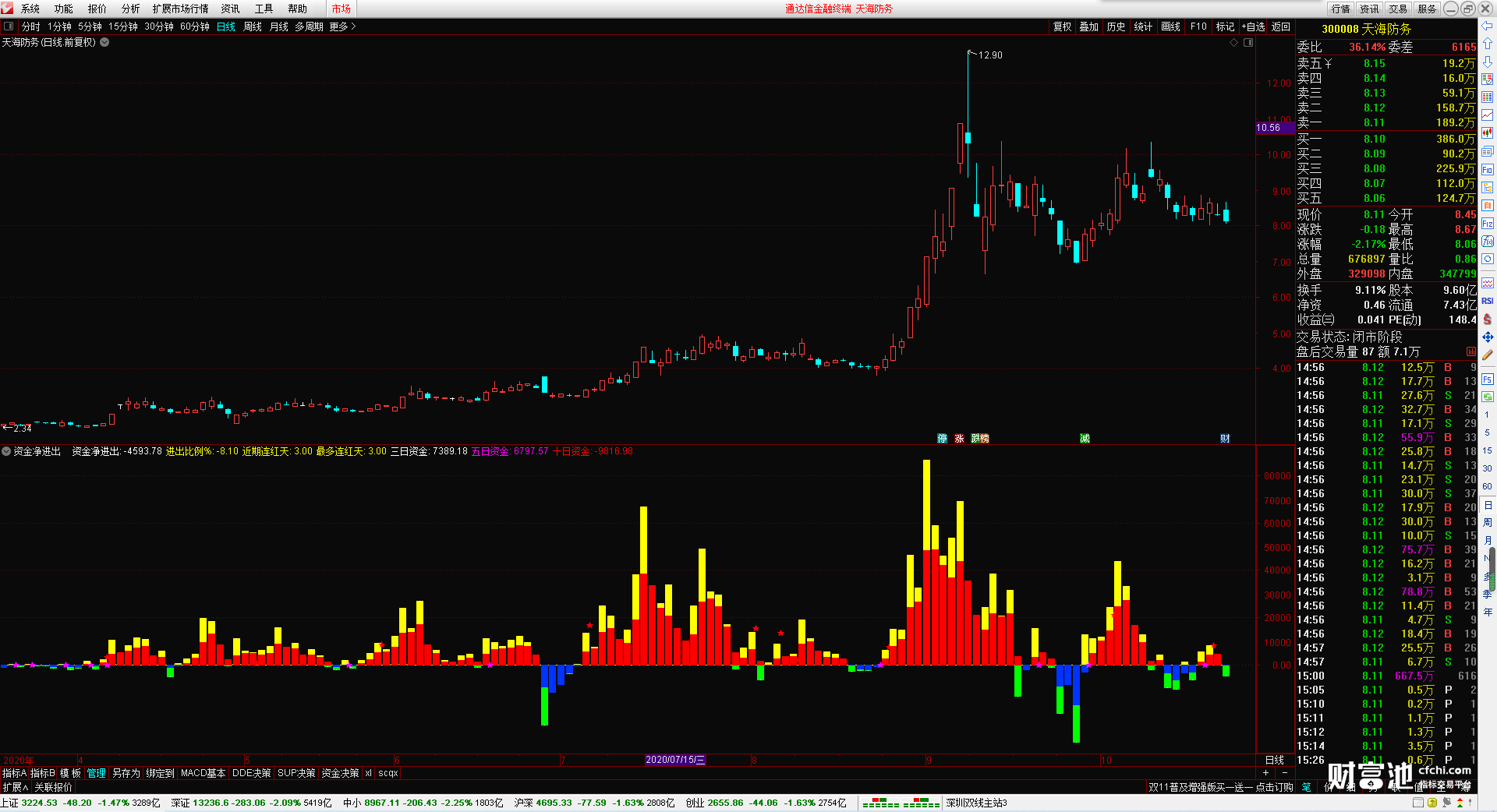Switch to 1-minute period in sidebar
This screenshot has width=1497, height=812.
coord(1488,415)
